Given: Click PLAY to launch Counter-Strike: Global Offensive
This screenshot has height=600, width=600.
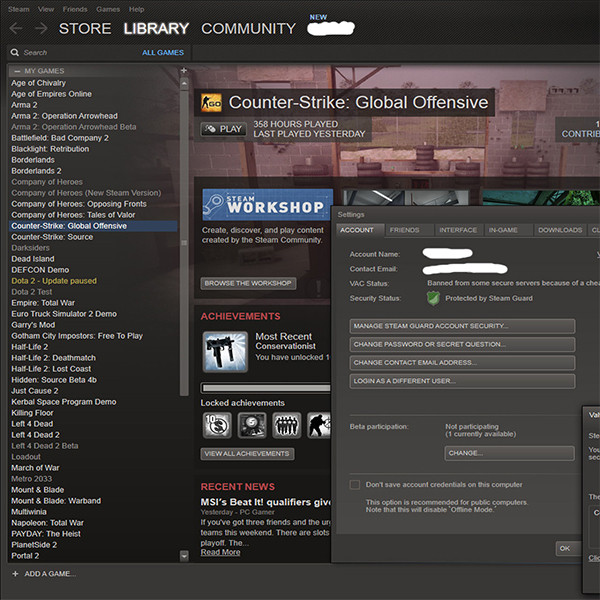Looking at the screenshot, I should coord(223,129).
